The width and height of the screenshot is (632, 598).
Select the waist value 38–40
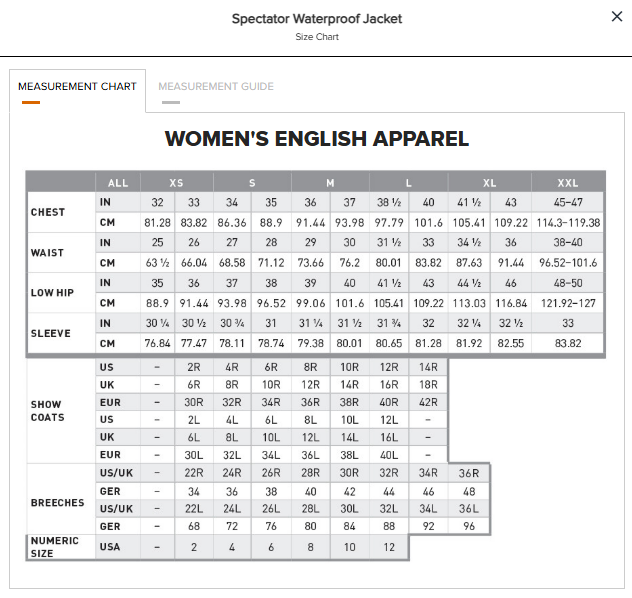[x=568, y=243]
